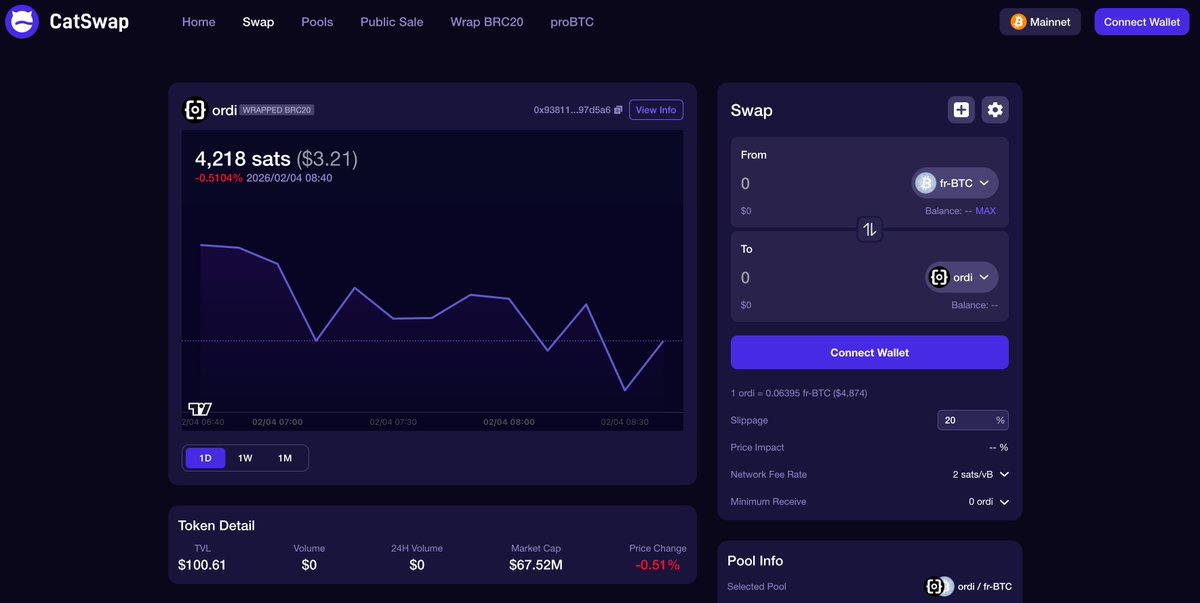Click the From amount input field
This screenshot has height=603, width=1200.
pos(820,183)
